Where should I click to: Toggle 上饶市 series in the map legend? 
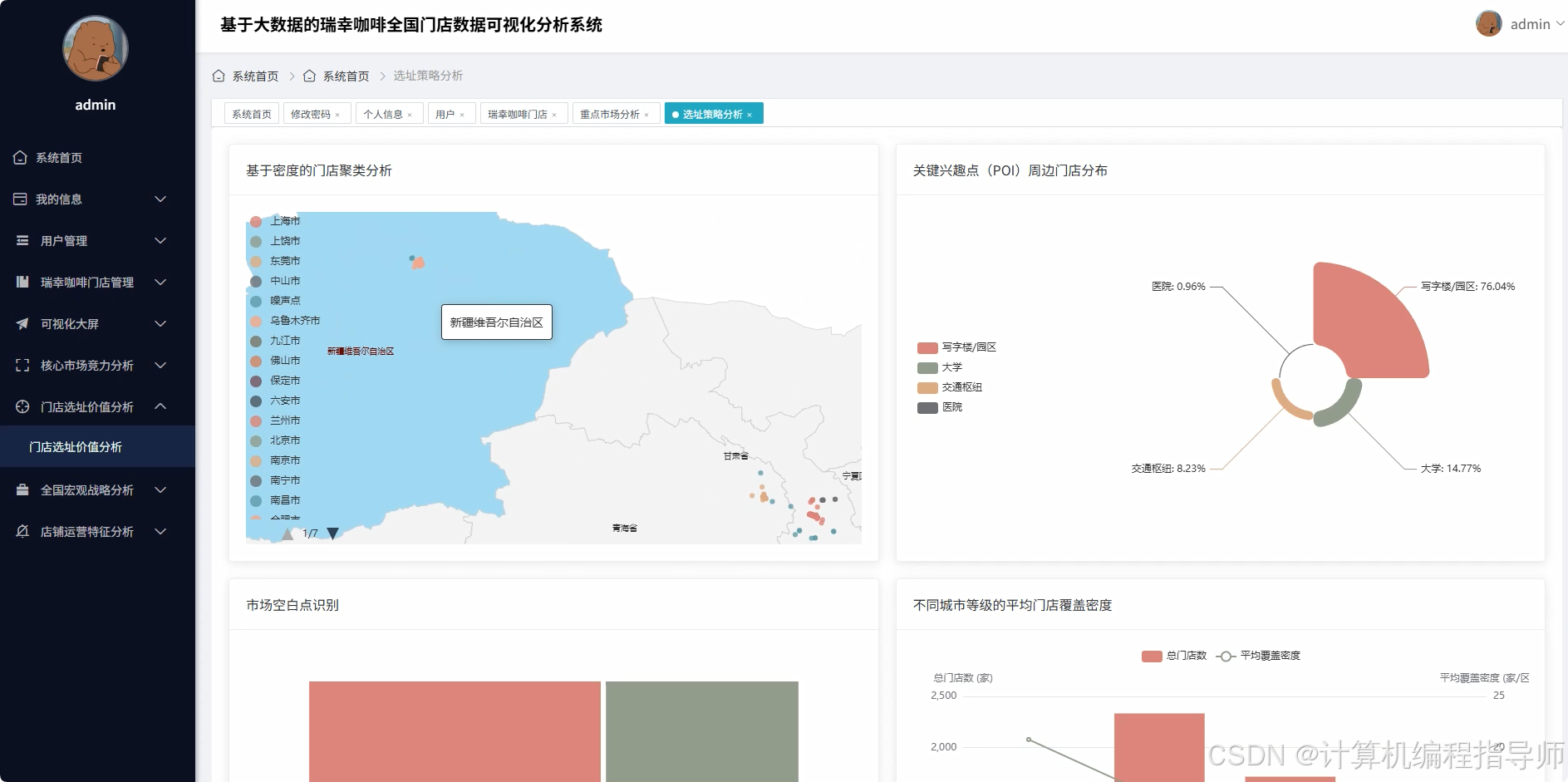coord(275,241)
